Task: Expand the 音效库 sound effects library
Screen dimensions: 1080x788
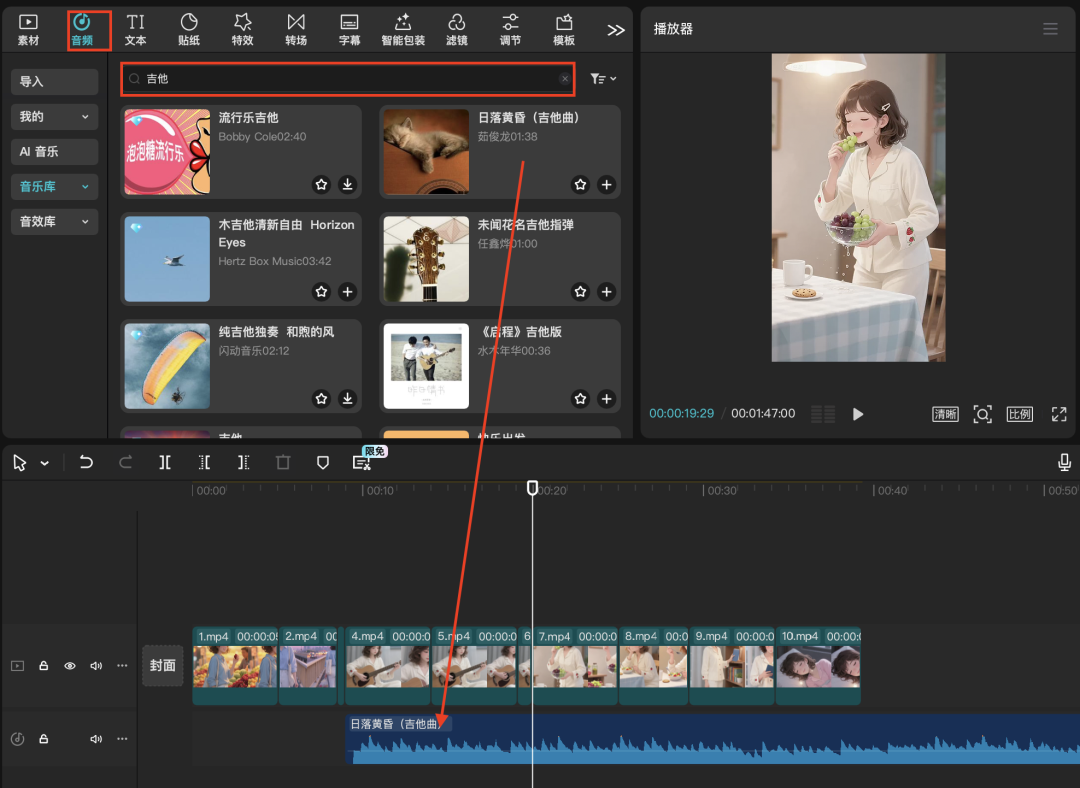Action: tap(55, 222)
